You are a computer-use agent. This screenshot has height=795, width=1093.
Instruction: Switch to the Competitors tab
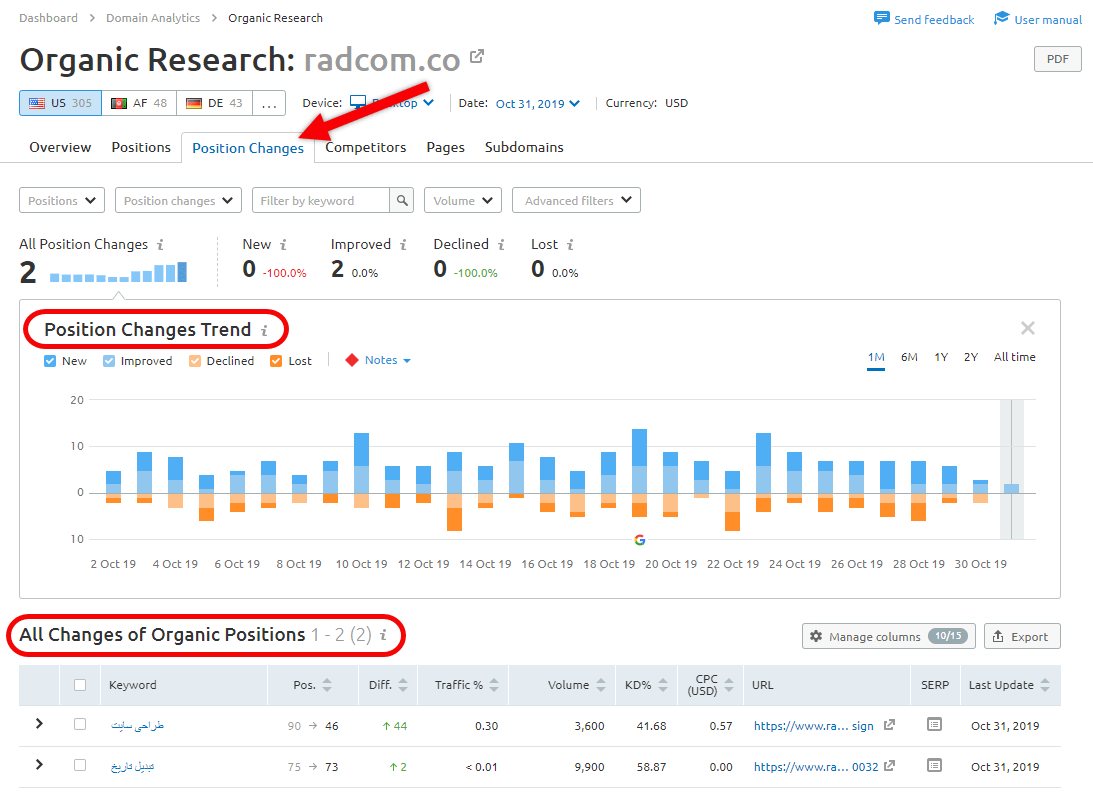click(365, 147)
